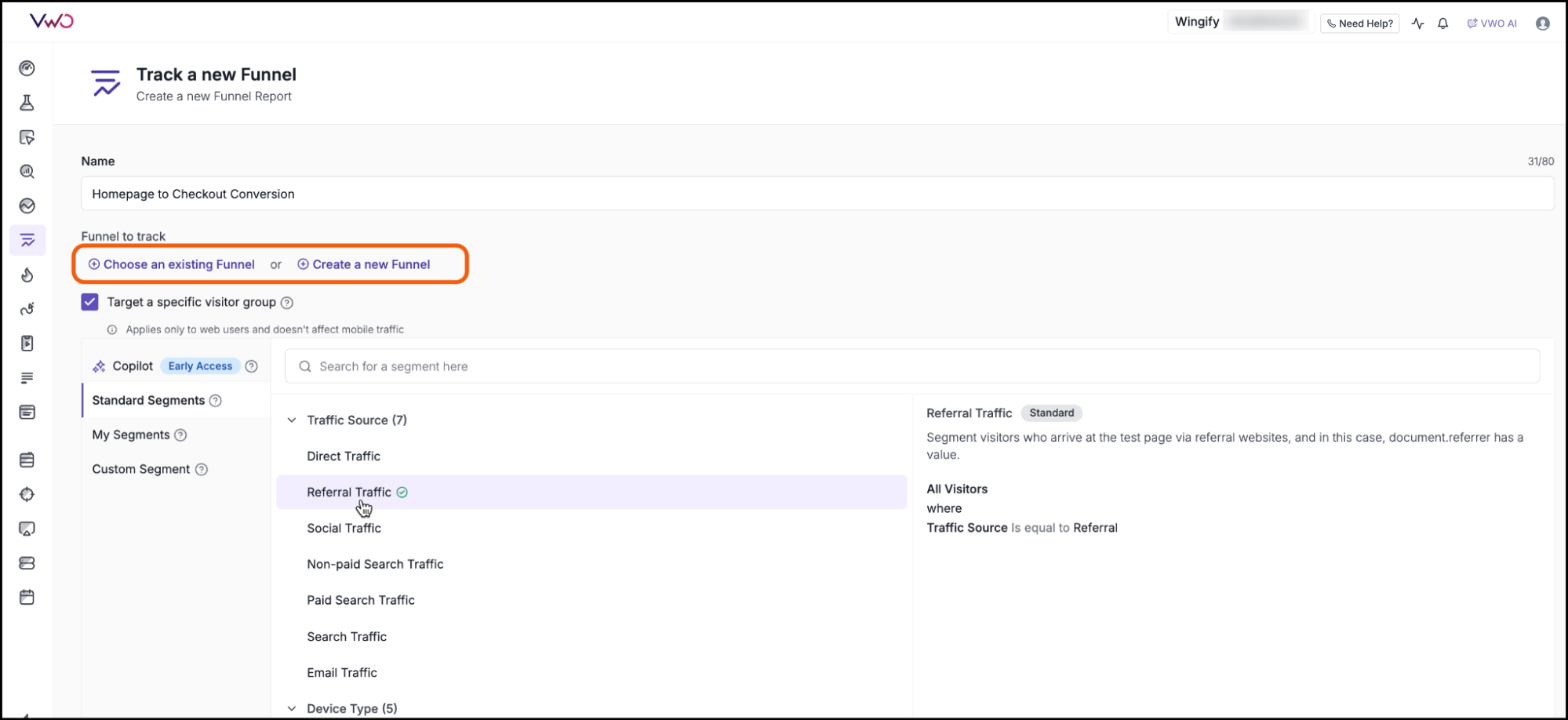The image size is (1568, 720).
Task: Collapse the Traffic Source section
Action: point(292,420)
